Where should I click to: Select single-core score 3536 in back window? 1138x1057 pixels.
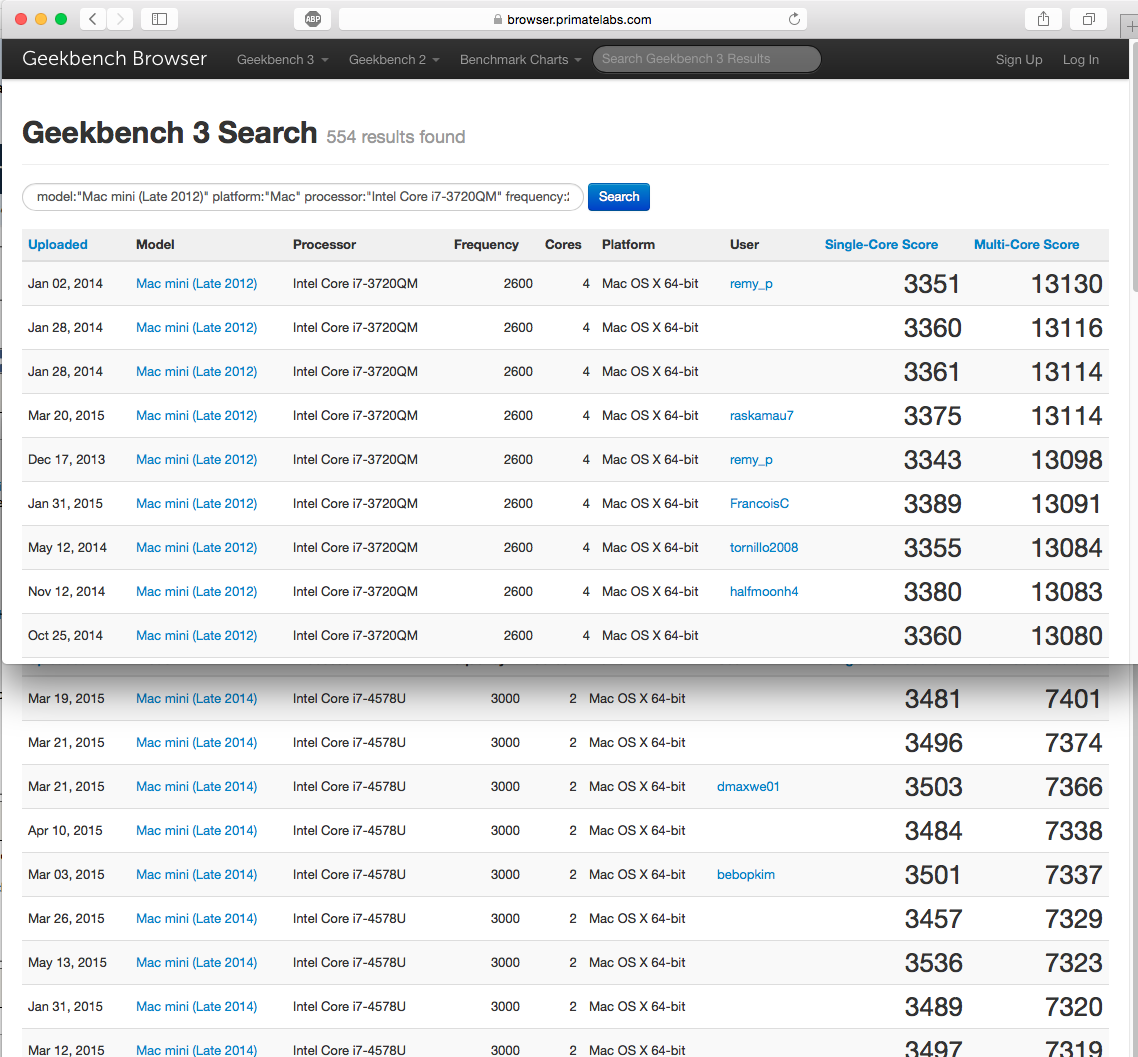pyautogui.click(x=933, y=963)
